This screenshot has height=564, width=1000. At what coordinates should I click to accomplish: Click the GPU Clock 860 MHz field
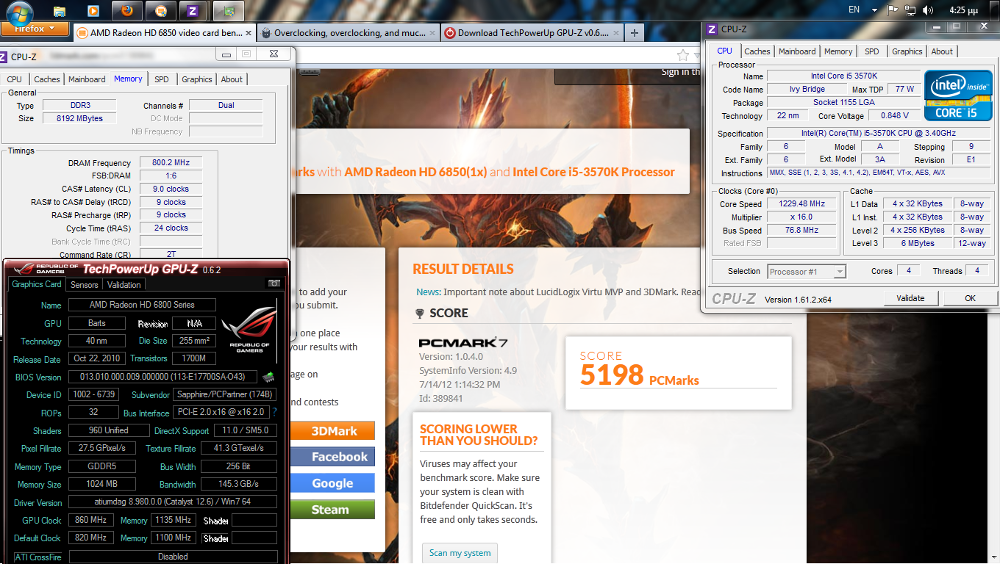[91, 520]
